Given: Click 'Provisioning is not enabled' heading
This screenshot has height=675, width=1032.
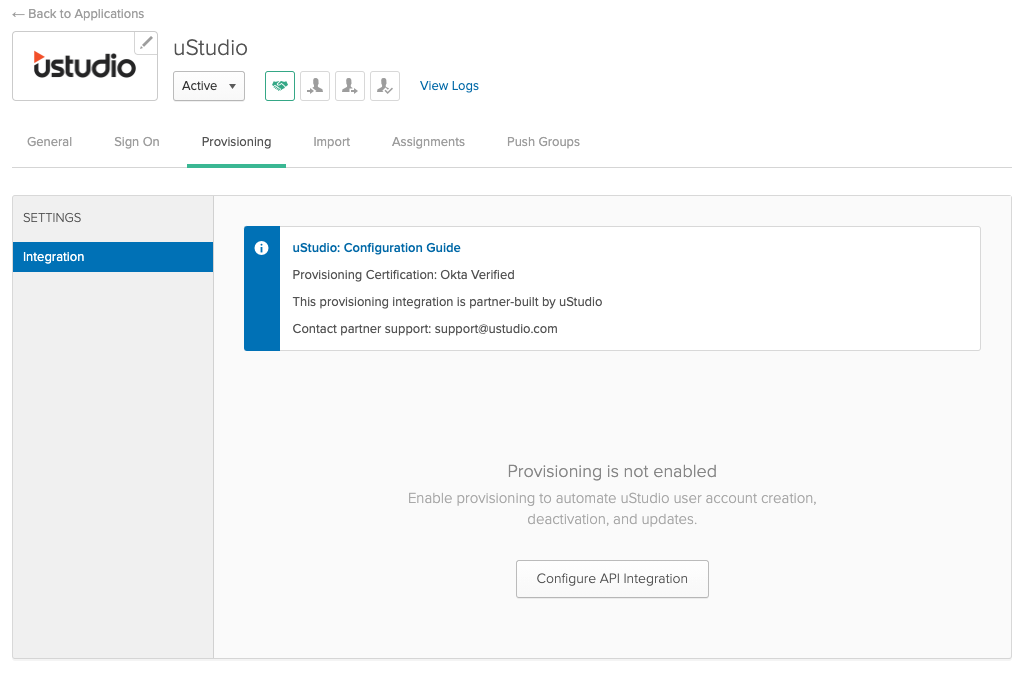Looking at the screenshot, I should 612,472.
